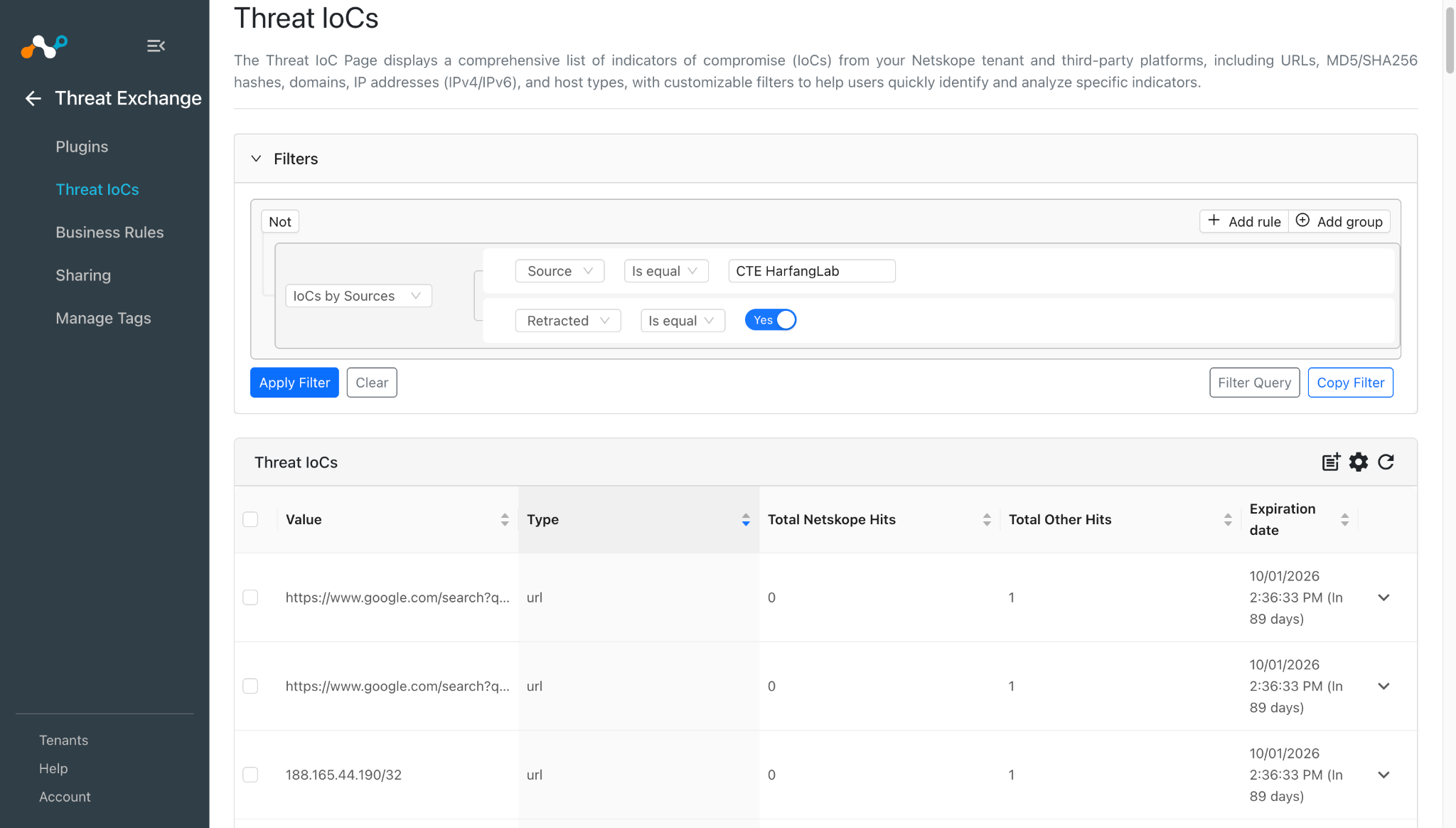
Task: Click the Add group button
Action: coord(1339,221)
